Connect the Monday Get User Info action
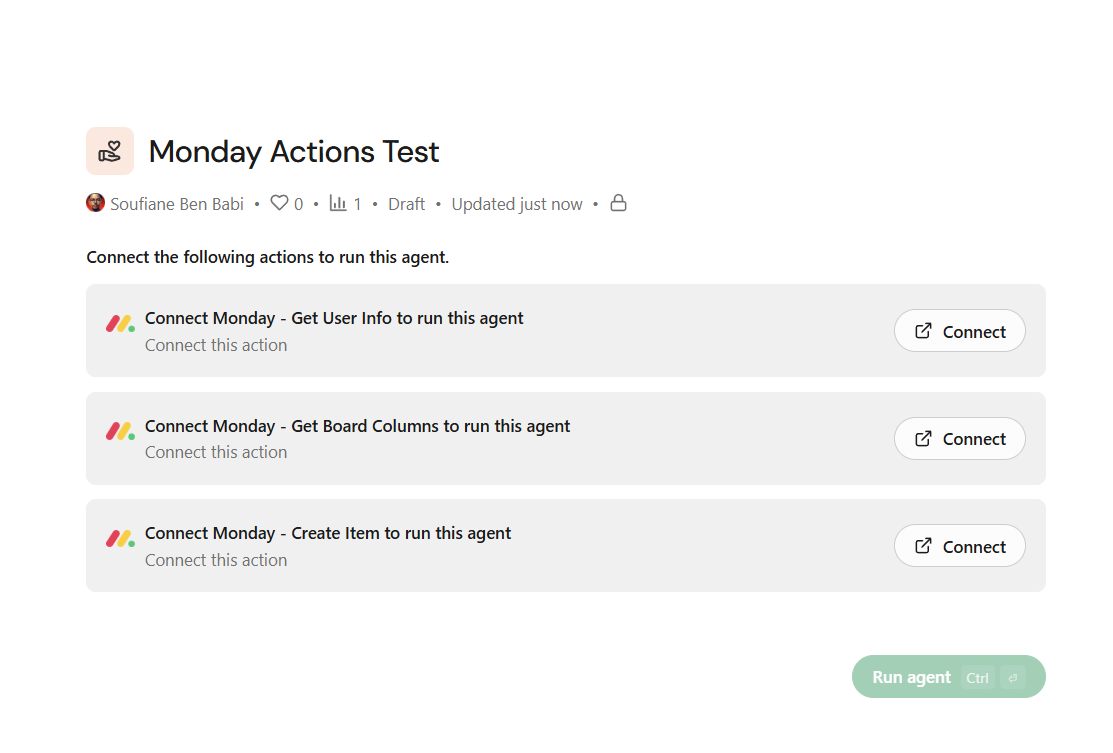The image size is (1113, 753). point(959,331)
